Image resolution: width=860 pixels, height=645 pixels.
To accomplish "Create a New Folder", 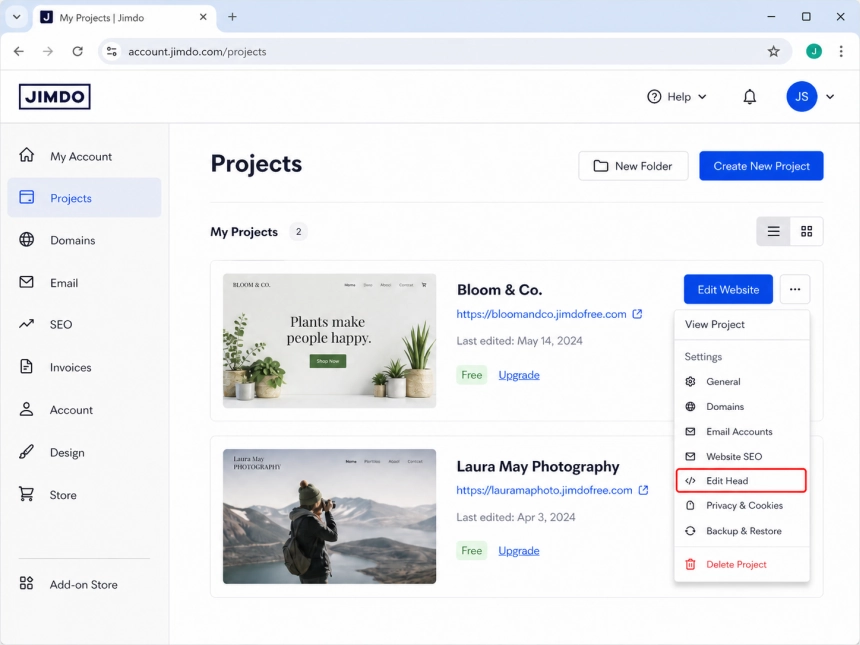I will pos(633,166).
